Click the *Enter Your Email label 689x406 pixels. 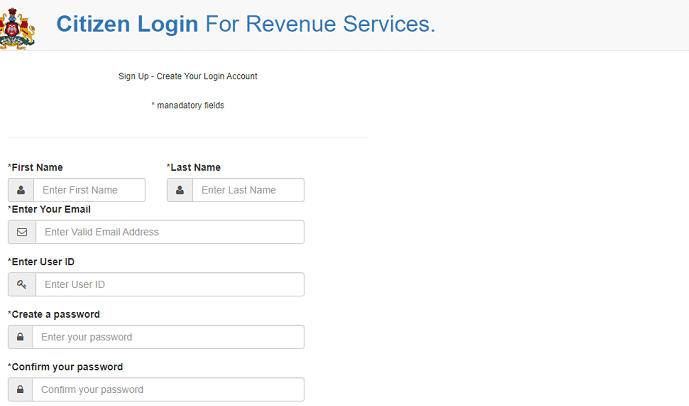pyautogui.click(x=49, y=210)
